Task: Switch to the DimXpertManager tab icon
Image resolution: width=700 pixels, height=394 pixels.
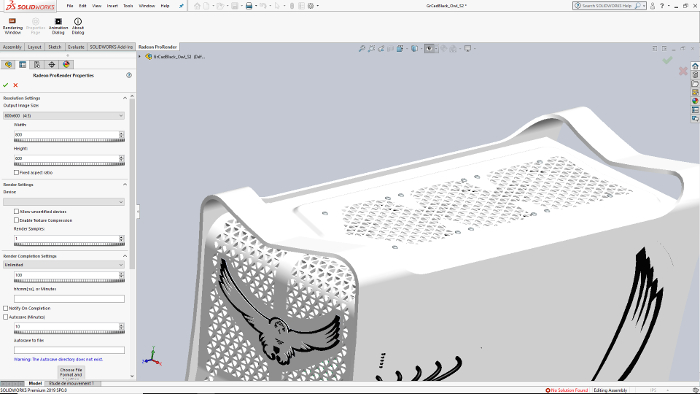Action: (52, 65)
